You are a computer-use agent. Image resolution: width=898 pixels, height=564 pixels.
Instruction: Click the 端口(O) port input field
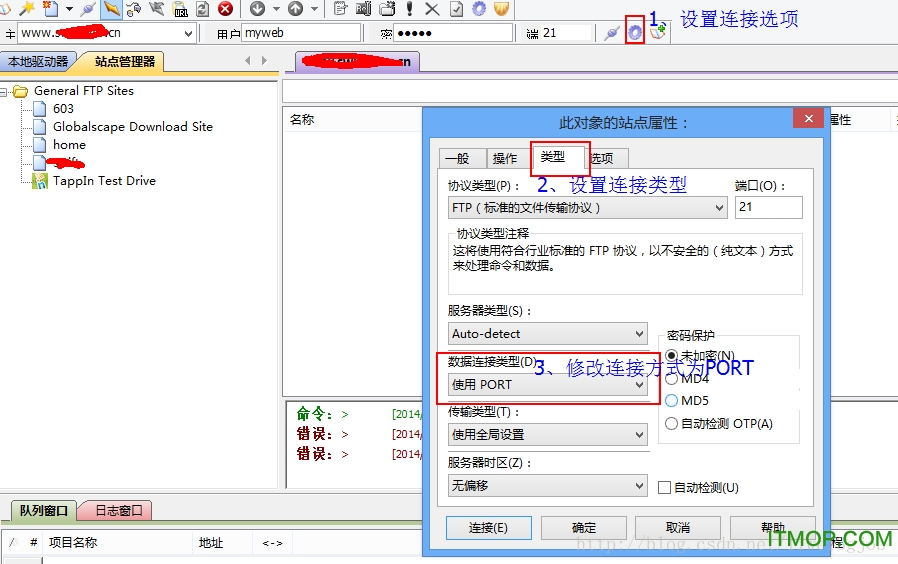tap(767, 208)
